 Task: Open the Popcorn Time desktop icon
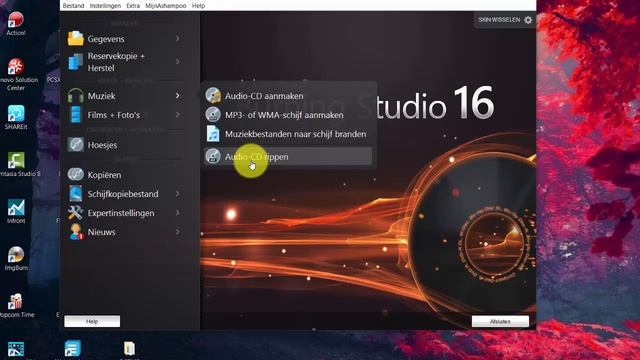[x=16, y=306]
